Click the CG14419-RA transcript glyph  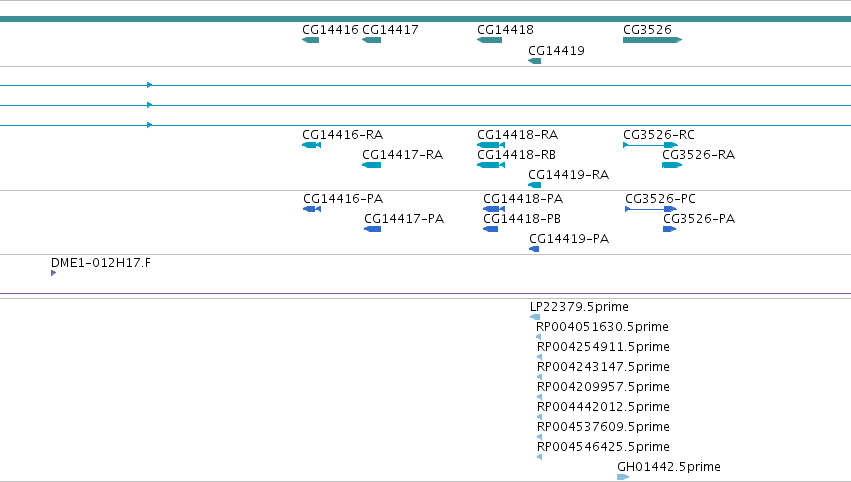[535, 185]
